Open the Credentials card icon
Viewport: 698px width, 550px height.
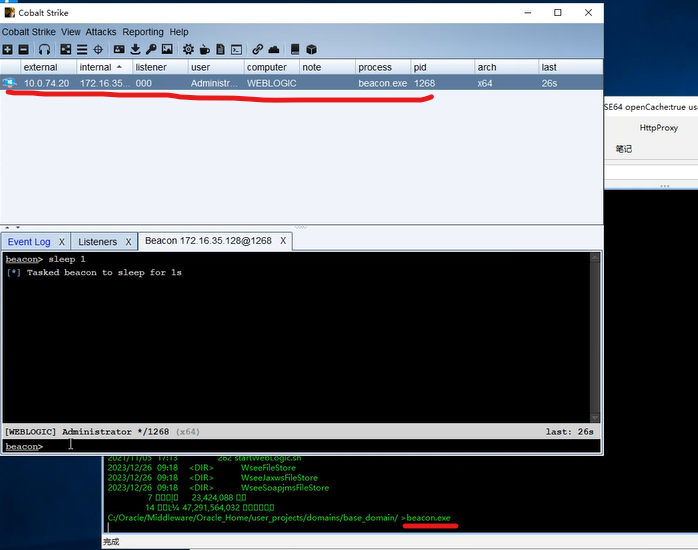pos(119,49)
